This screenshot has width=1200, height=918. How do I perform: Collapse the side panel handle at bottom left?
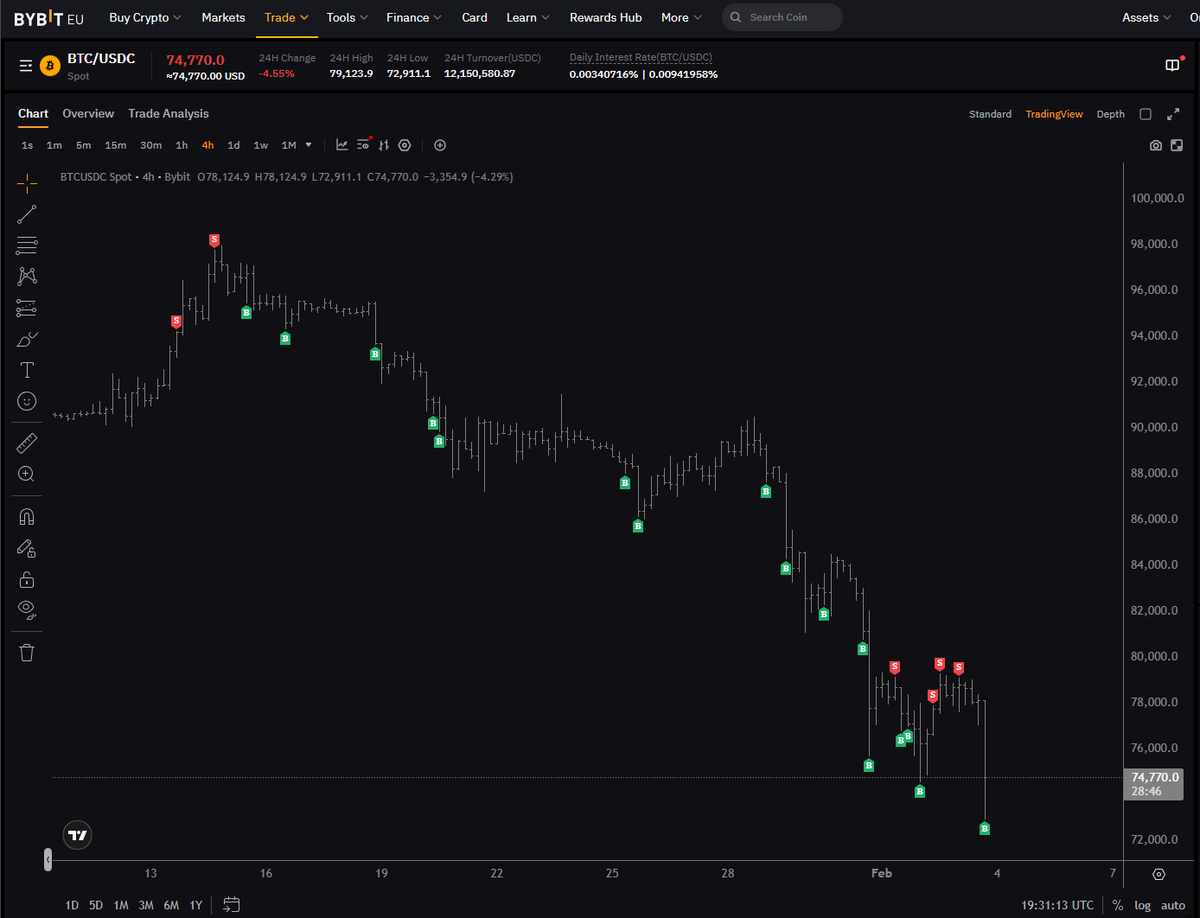tap(47, 860)
